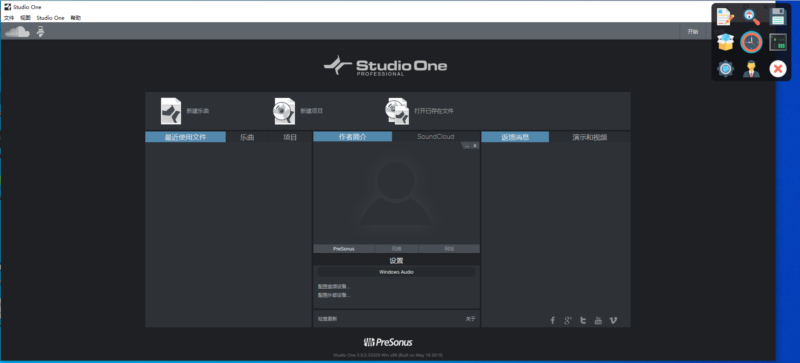Switch to the 最近使用文件 tab
This screenshot has width=800, height=363.
point(185,137)
